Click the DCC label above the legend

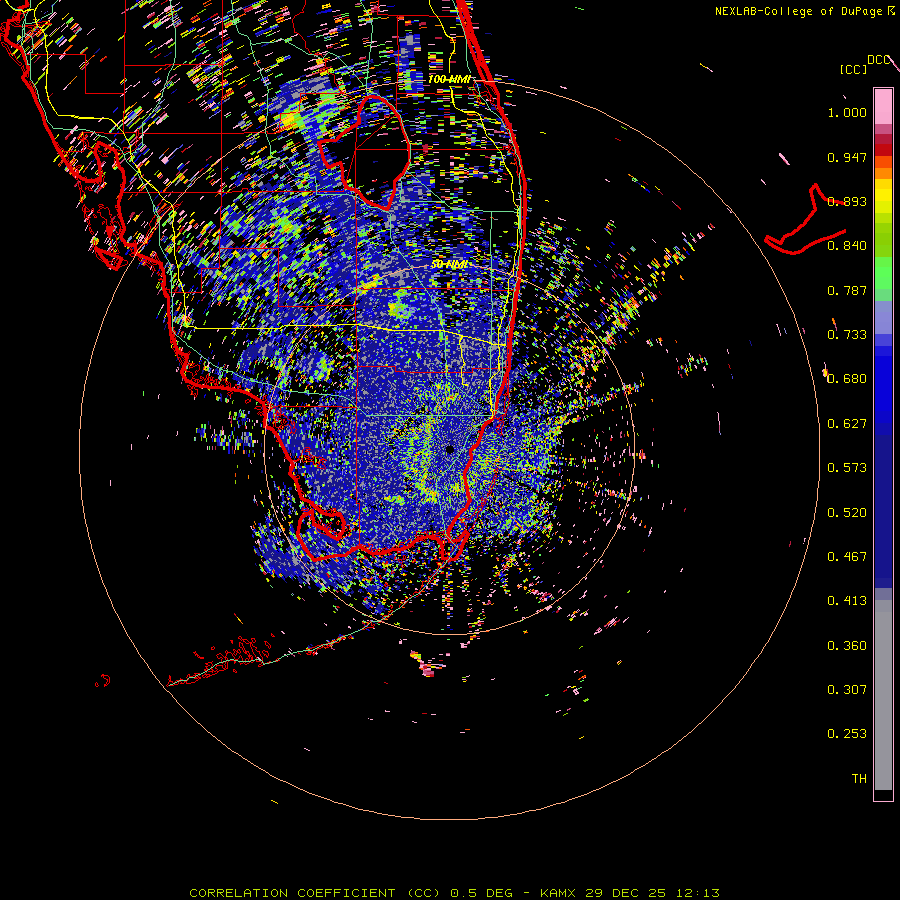tap(878, 60)
